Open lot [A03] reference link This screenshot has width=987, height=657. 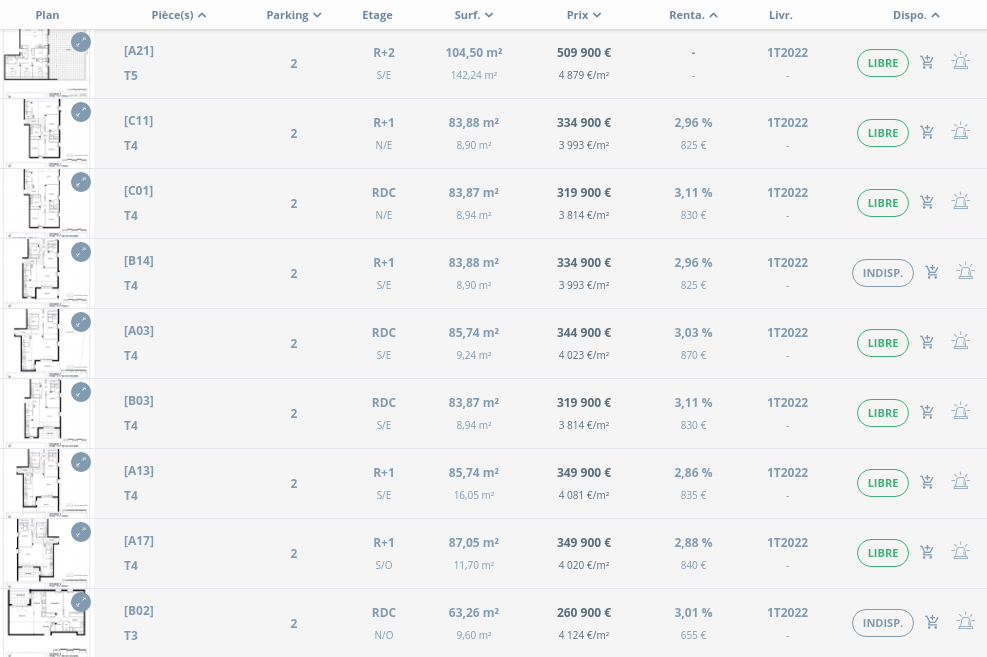tap(139, 331)
